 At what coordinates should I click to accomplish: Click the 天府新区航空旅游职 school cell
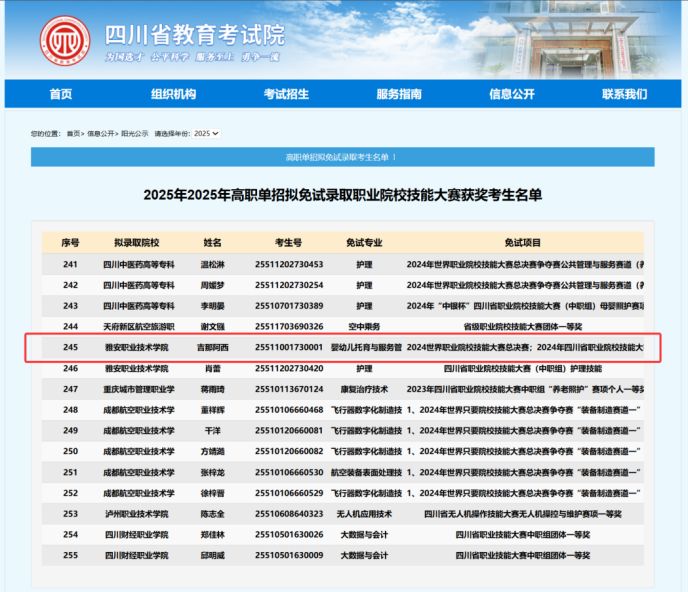tap(139, 326)
